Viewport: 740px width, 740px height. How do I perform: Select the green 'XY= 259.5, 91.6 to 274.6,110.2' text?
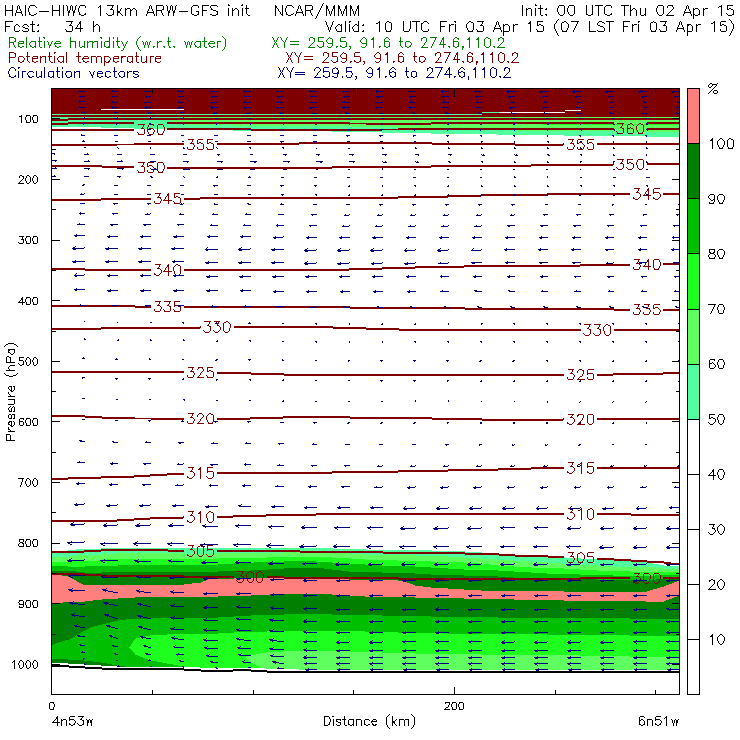click(388, 43)
